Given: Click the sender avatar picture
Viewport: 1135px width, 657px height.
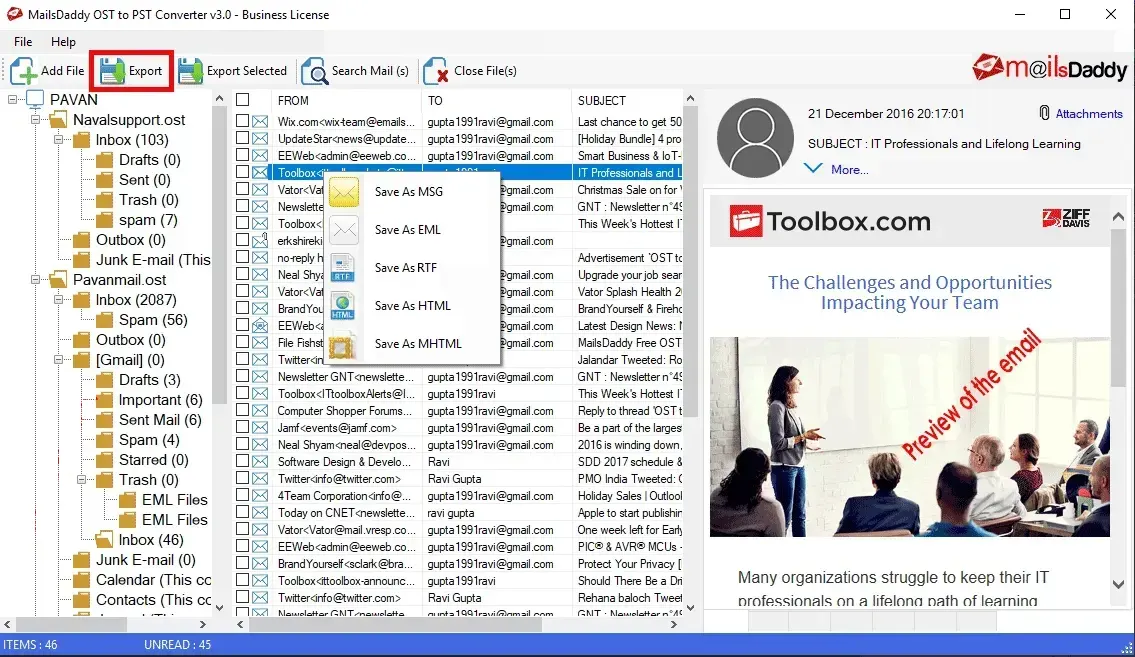Looking at the screenshot, I should coord(755,137).
